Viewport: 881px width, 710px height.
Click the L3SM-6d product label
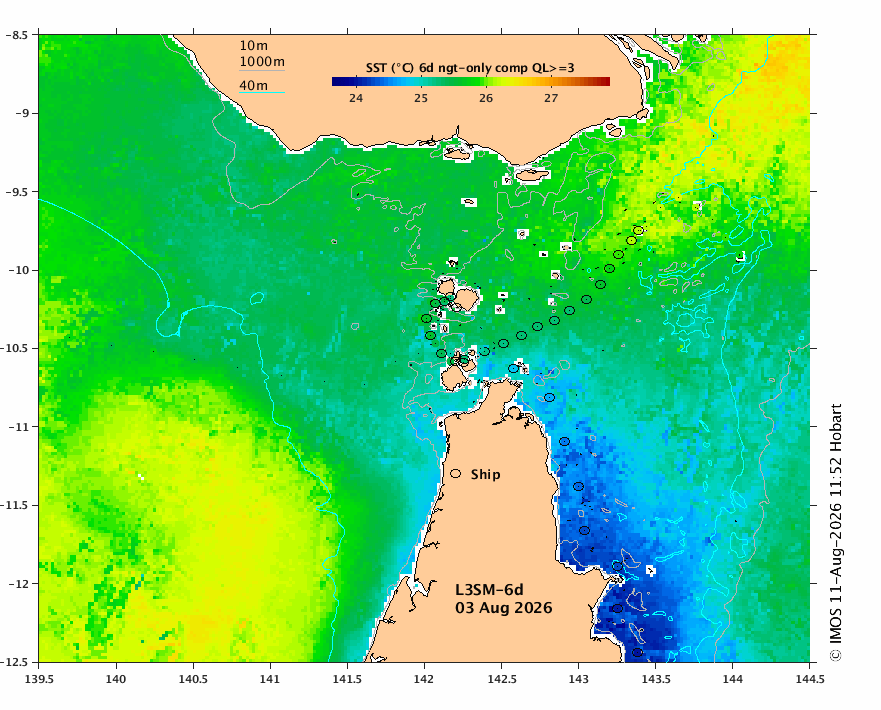489,590
